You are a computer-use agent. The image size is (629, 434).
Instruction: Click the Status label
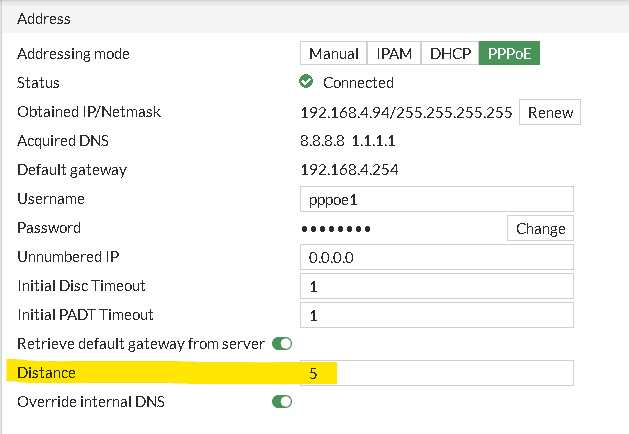pos(39,83)
